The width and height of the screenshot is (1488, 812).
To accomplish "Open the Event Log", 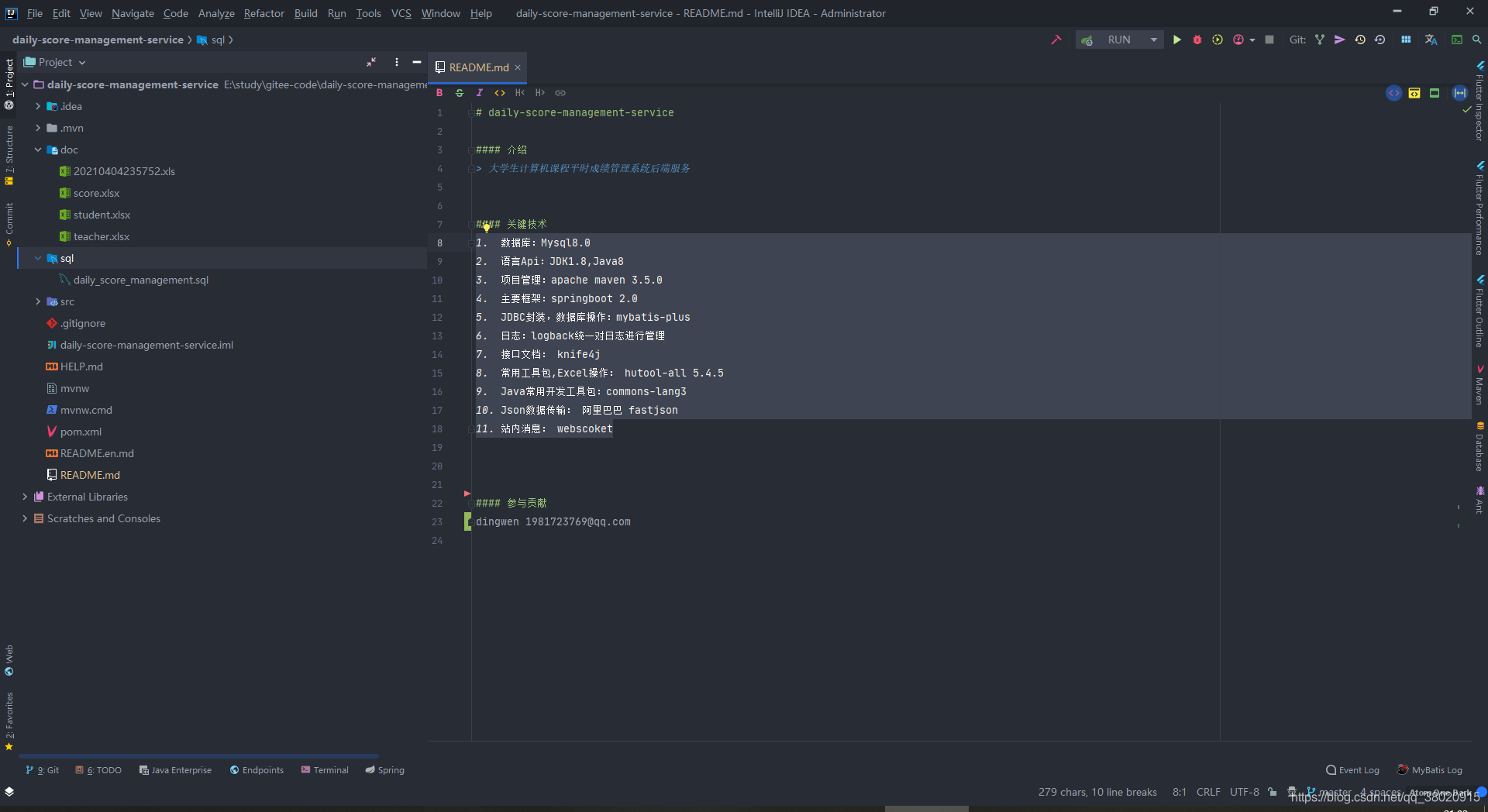I will point(1353,770).
